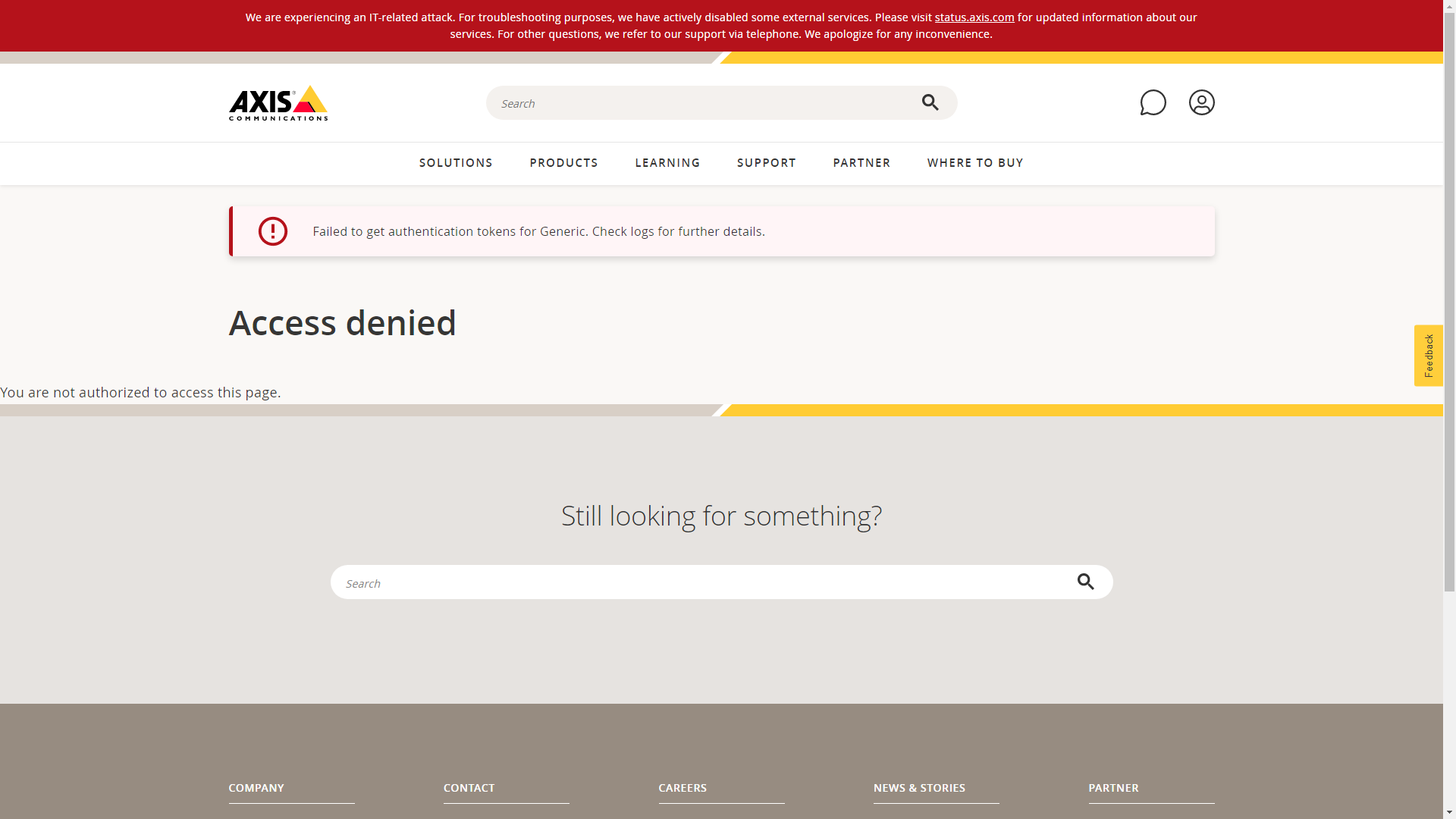Open the News & Stories footer link

click(x=919, y=788)
